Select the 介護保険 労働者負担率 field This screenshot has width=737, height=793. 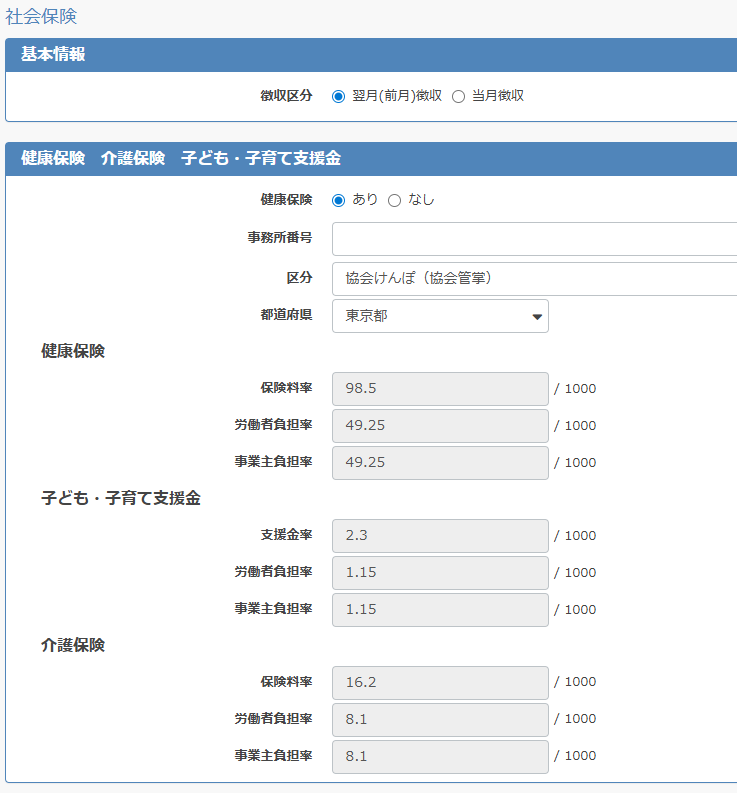440,720
